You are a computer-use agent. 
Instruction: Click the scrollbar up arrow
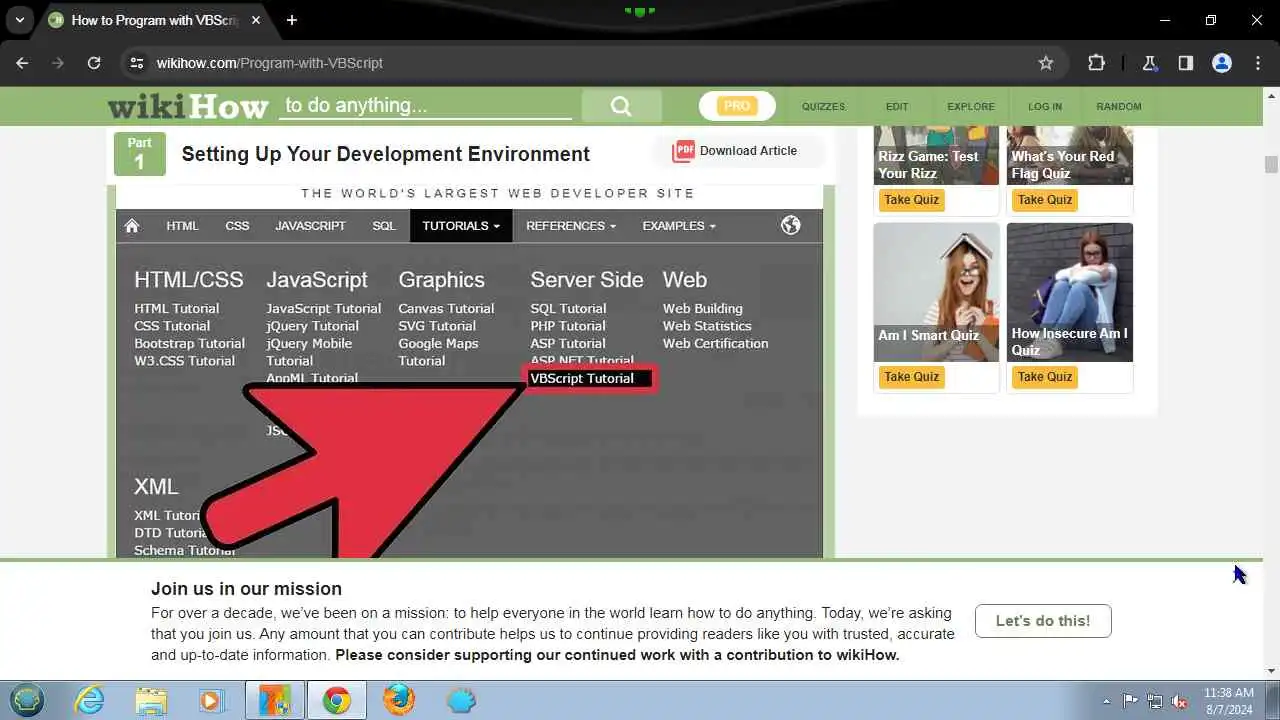click(1271, 96)
